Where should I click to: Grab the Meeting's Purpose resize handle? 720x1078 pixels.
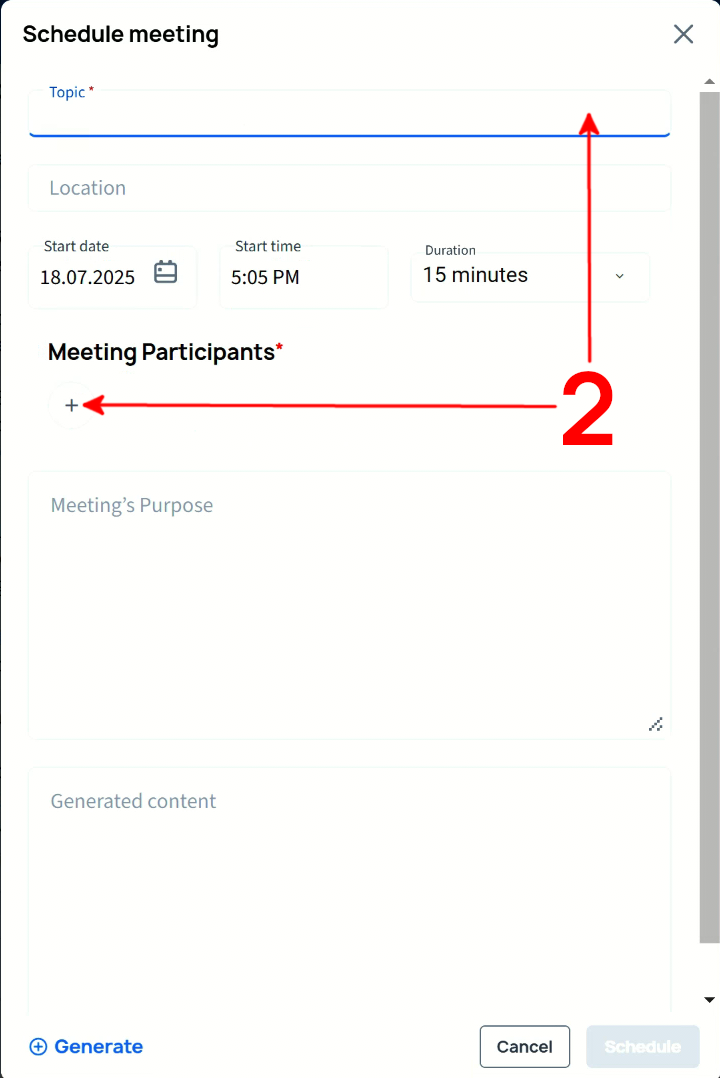[x=656, y=724]
